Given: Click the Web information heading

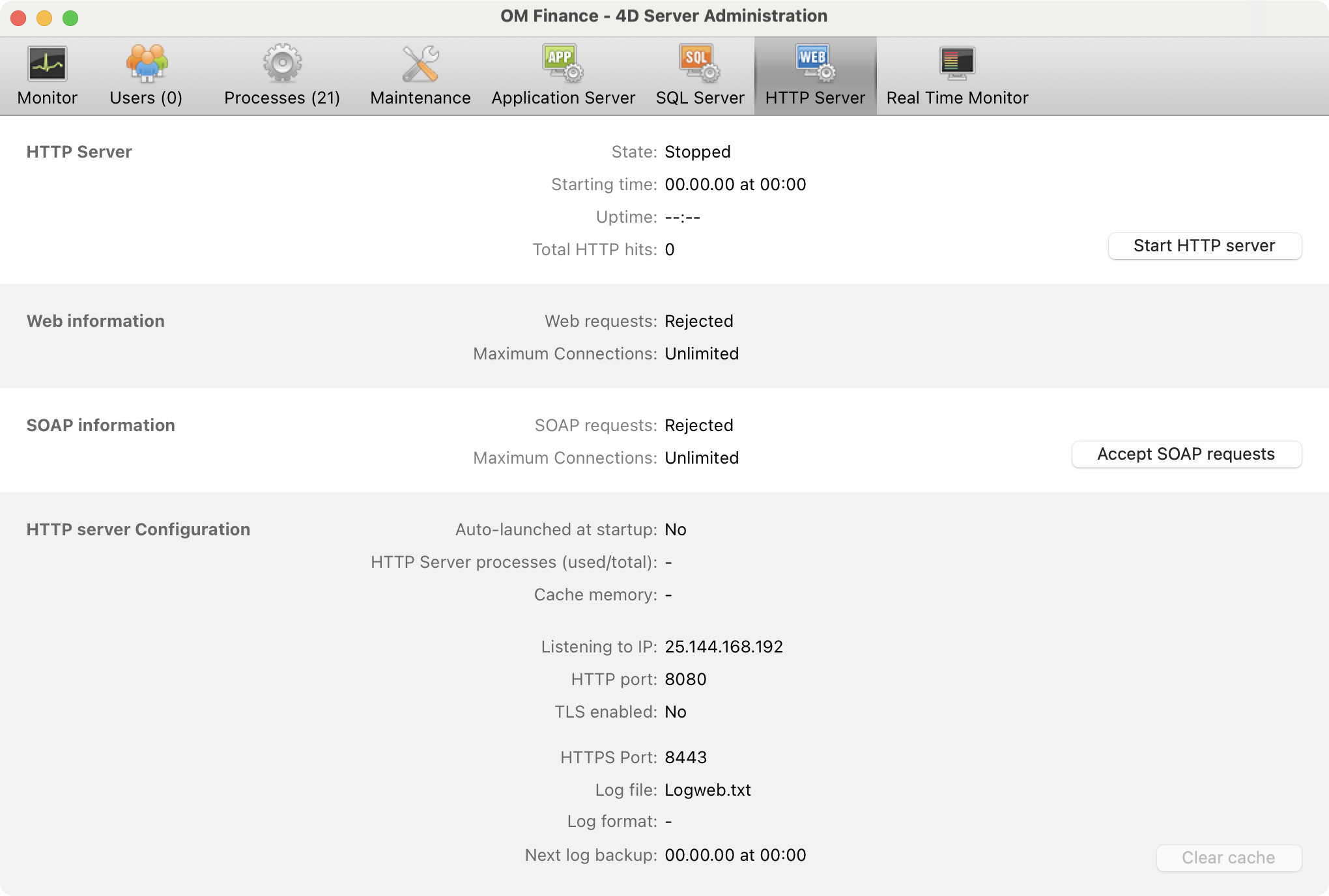Looking at the screenshot, I should (x=95, y=321).
